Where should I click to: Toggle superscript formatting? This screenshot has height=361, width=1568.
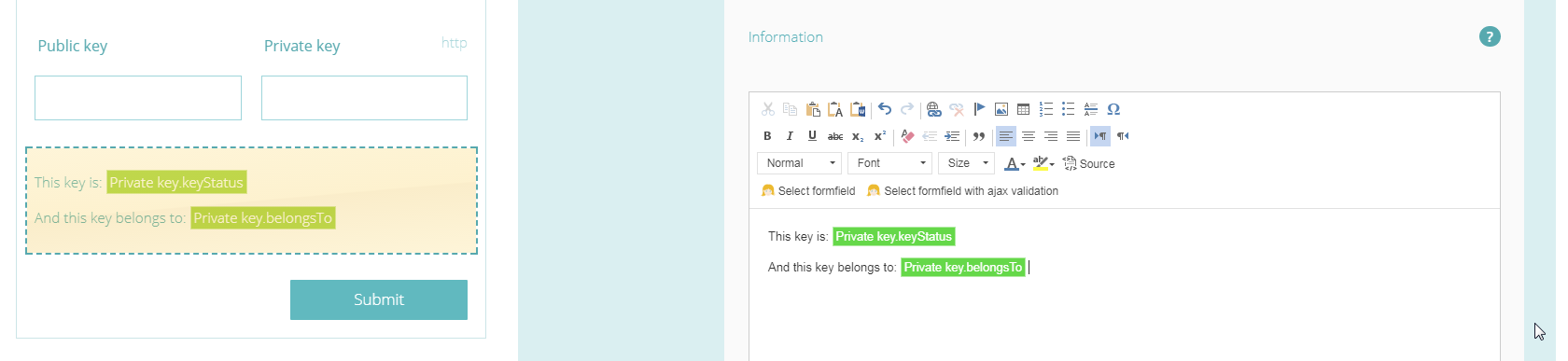tap(880, 136)
